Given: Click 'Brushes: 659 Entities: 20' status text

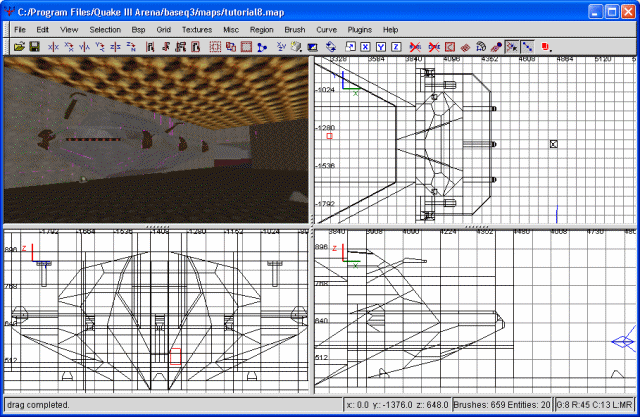Looking at the screenshot, I should pos(502,405).
